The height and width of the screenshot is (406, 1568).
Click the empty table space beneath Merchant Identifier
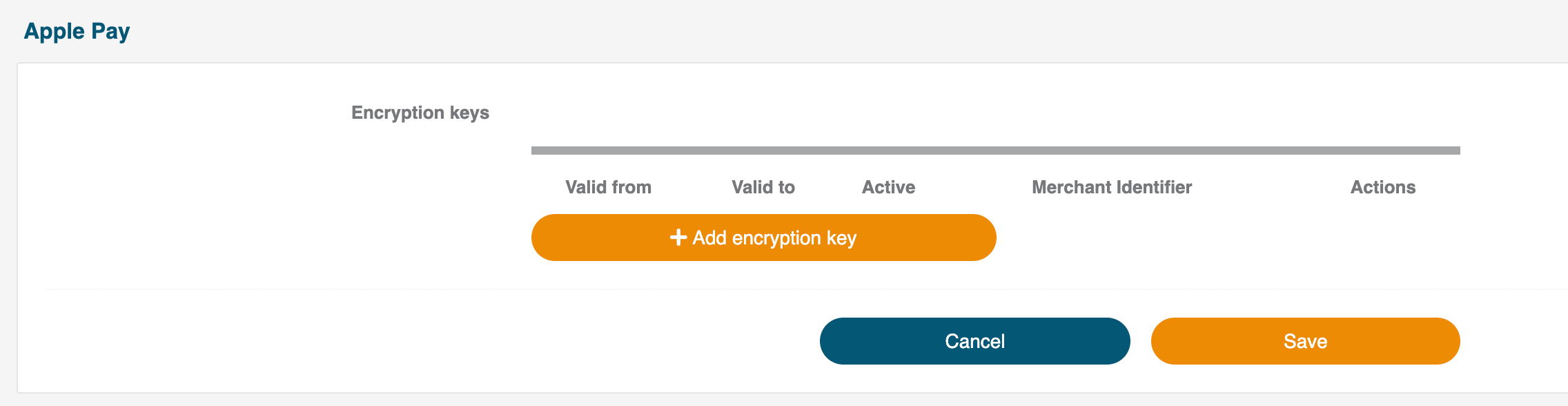click(1112, 238)
